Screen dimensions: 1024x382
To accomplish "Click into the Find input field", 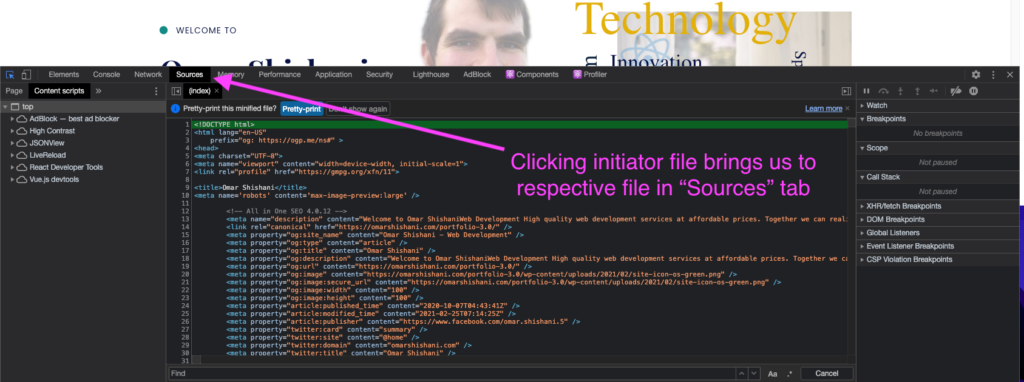I will click(451, 374).
